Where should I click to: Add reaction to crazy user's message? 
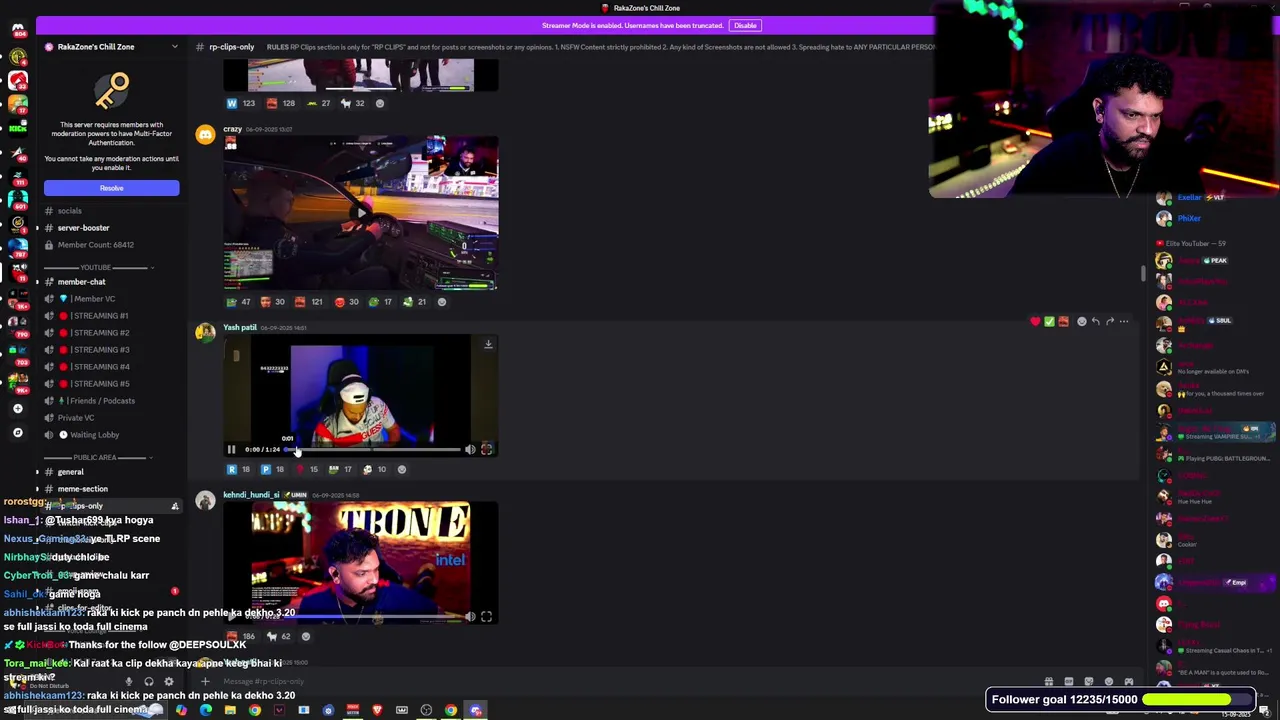click(442, 302)
